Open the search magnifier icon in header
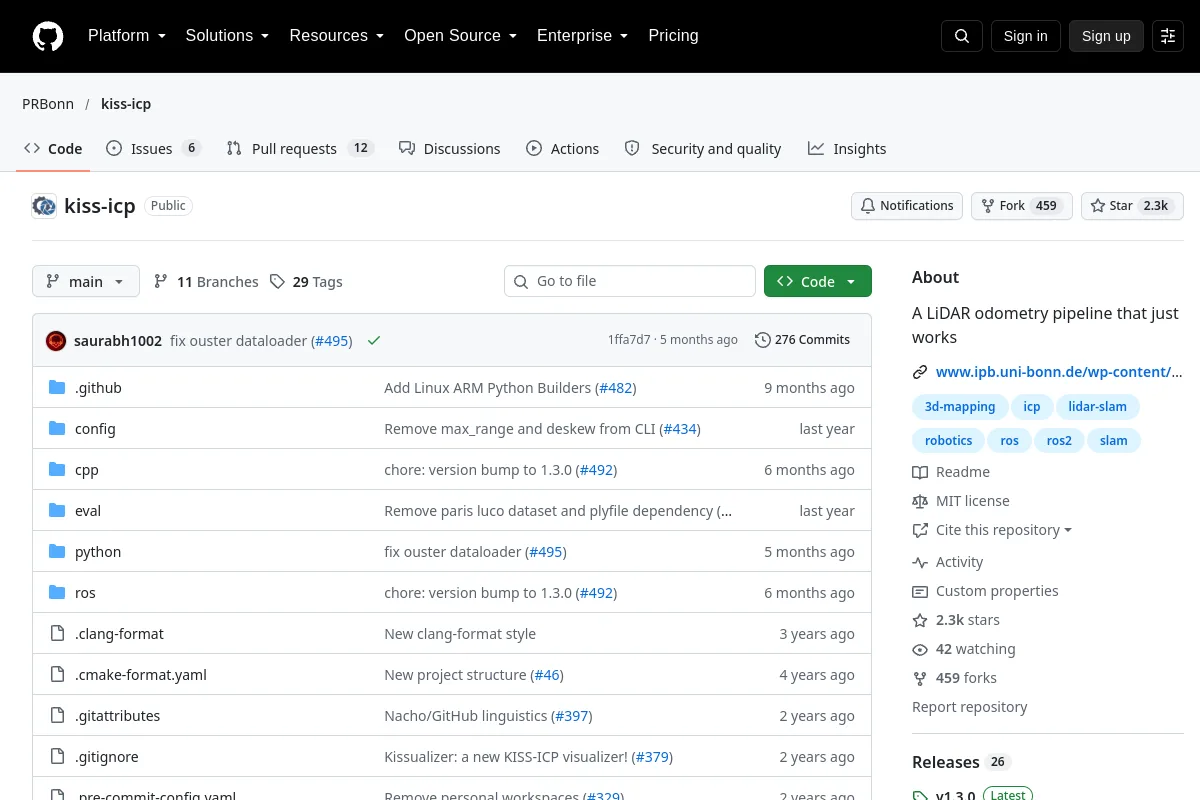1200x800 pixels. click(962, 36)
